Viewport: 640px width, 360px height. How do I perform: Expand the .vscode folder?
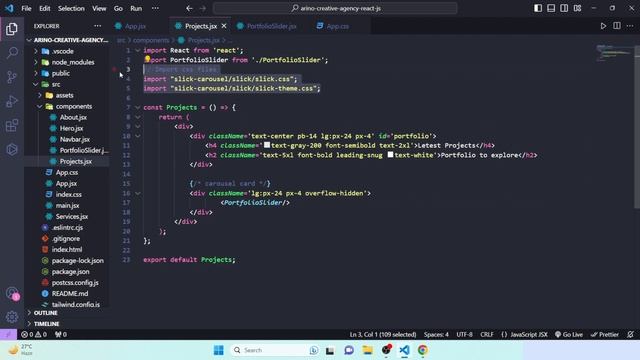click(x=62, y=51)
